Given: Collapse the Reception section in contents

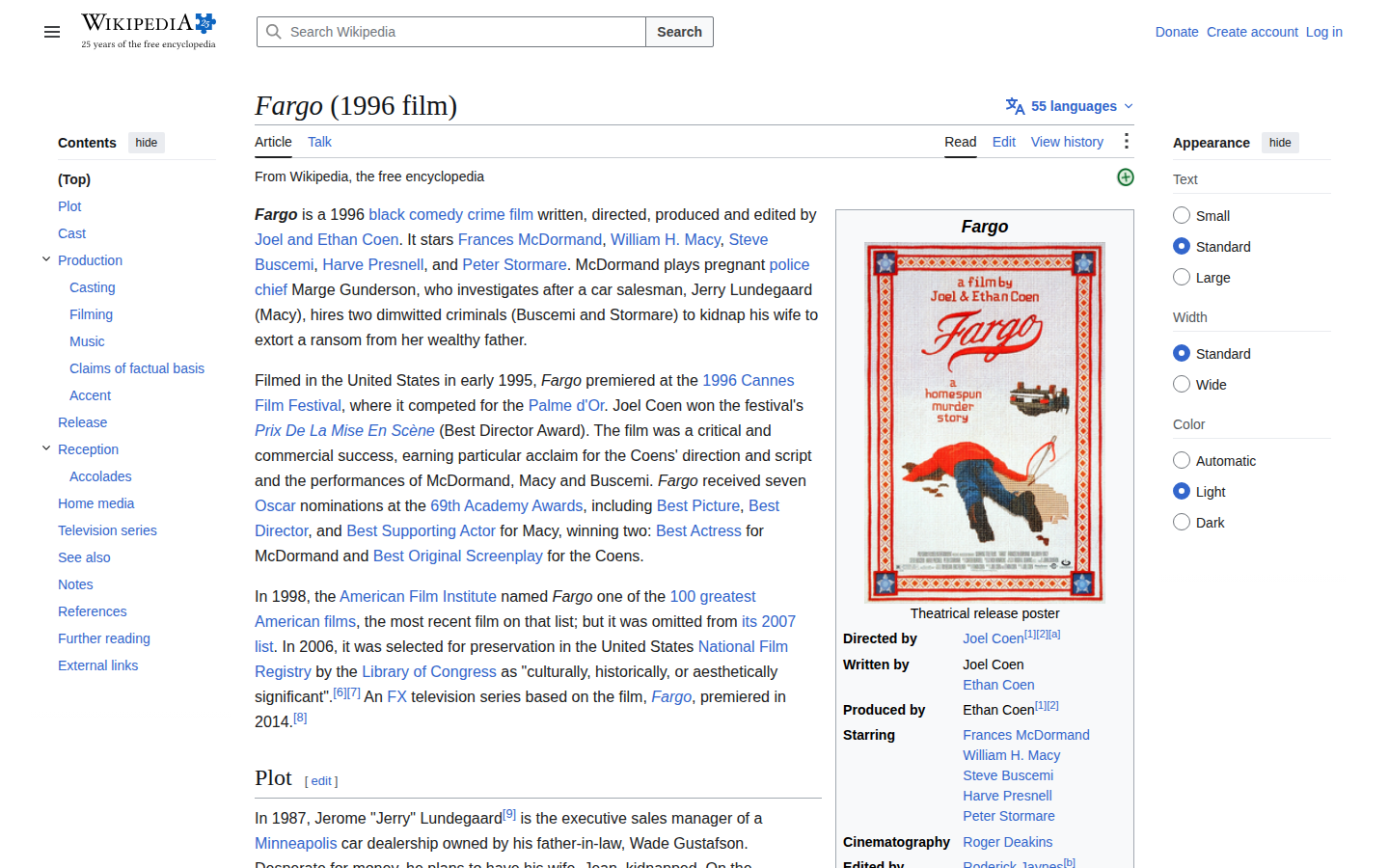Looking at the screenshot, I should 46,448.
